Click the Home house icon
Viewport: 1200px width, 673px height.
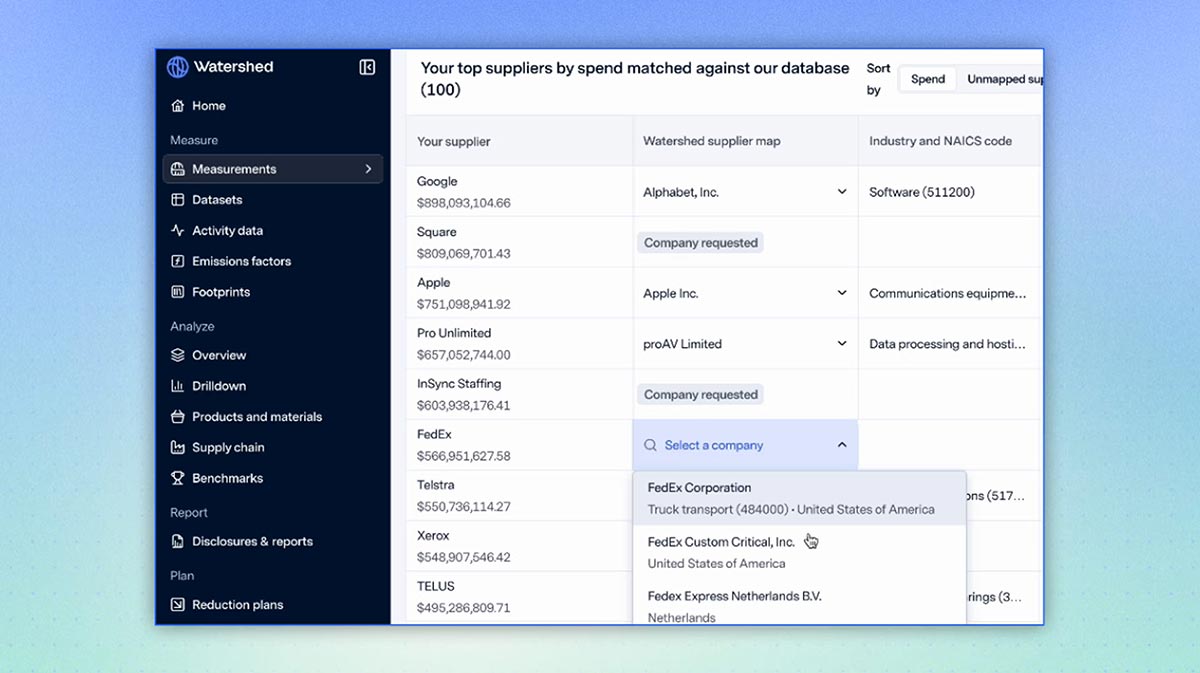point(178,105)
